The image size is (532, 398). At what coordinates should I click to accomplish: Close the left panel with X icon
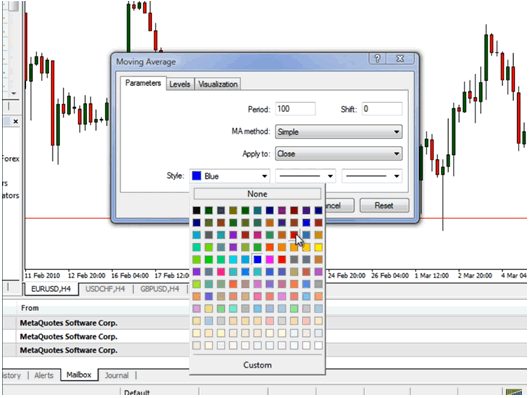tap(16, 121)
